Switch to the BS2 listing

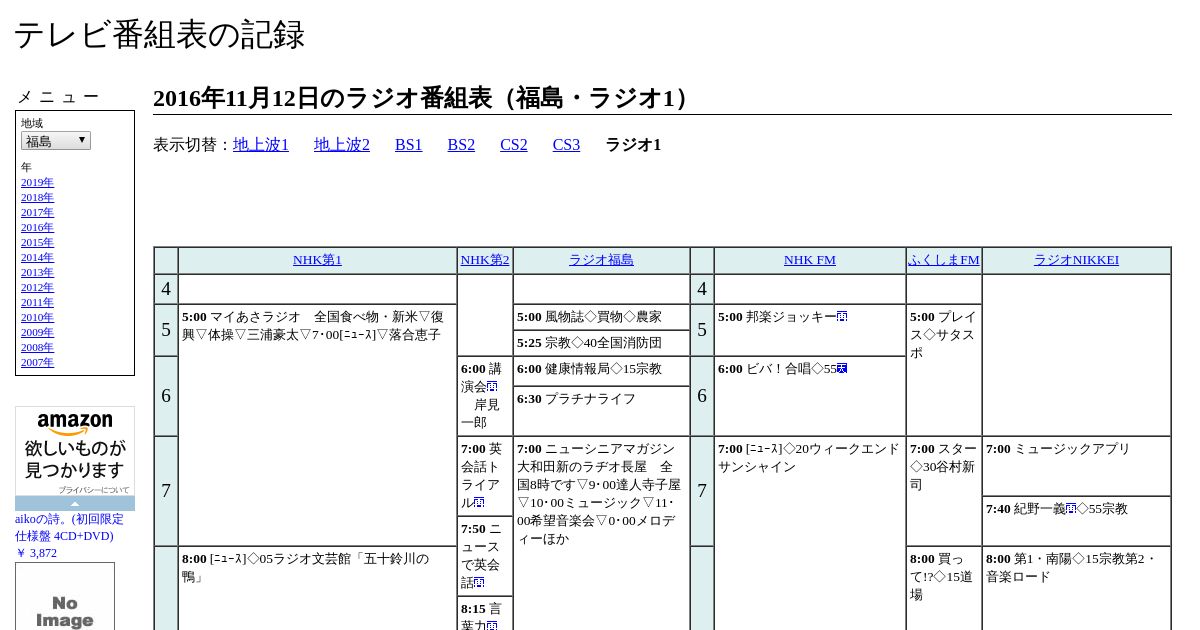461,145
